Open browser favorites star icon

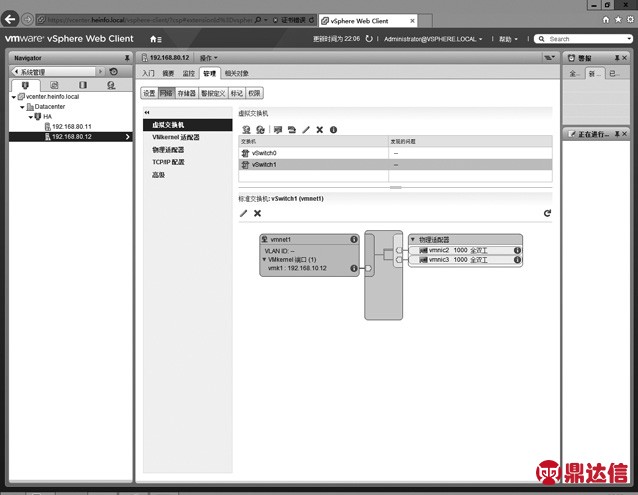(618, 20)
